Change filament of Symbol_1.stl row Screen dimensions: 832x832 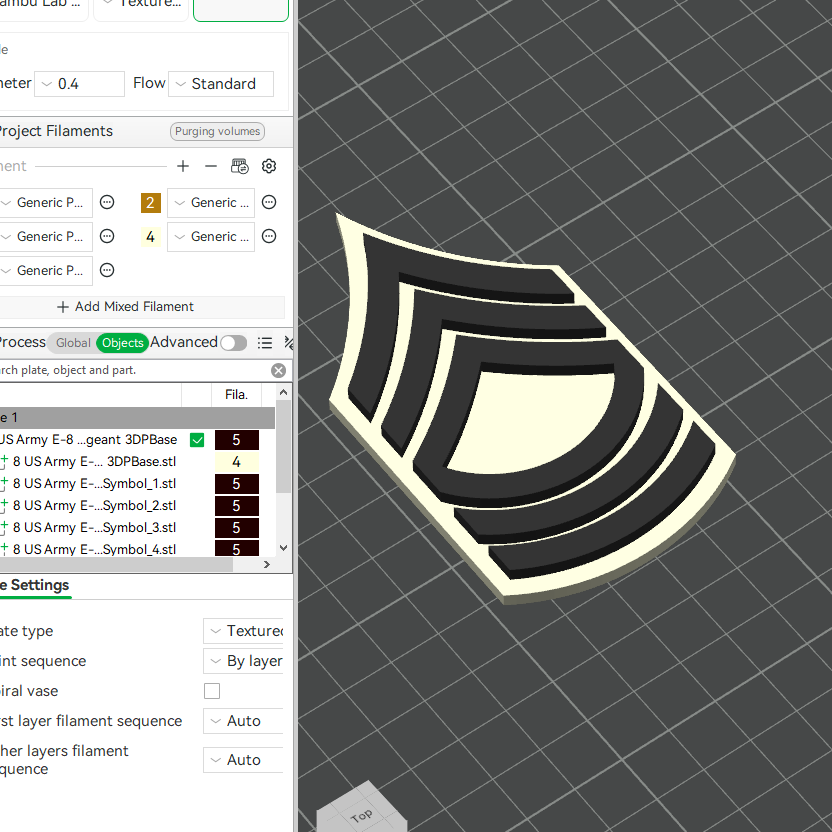[x=237, y=484]
